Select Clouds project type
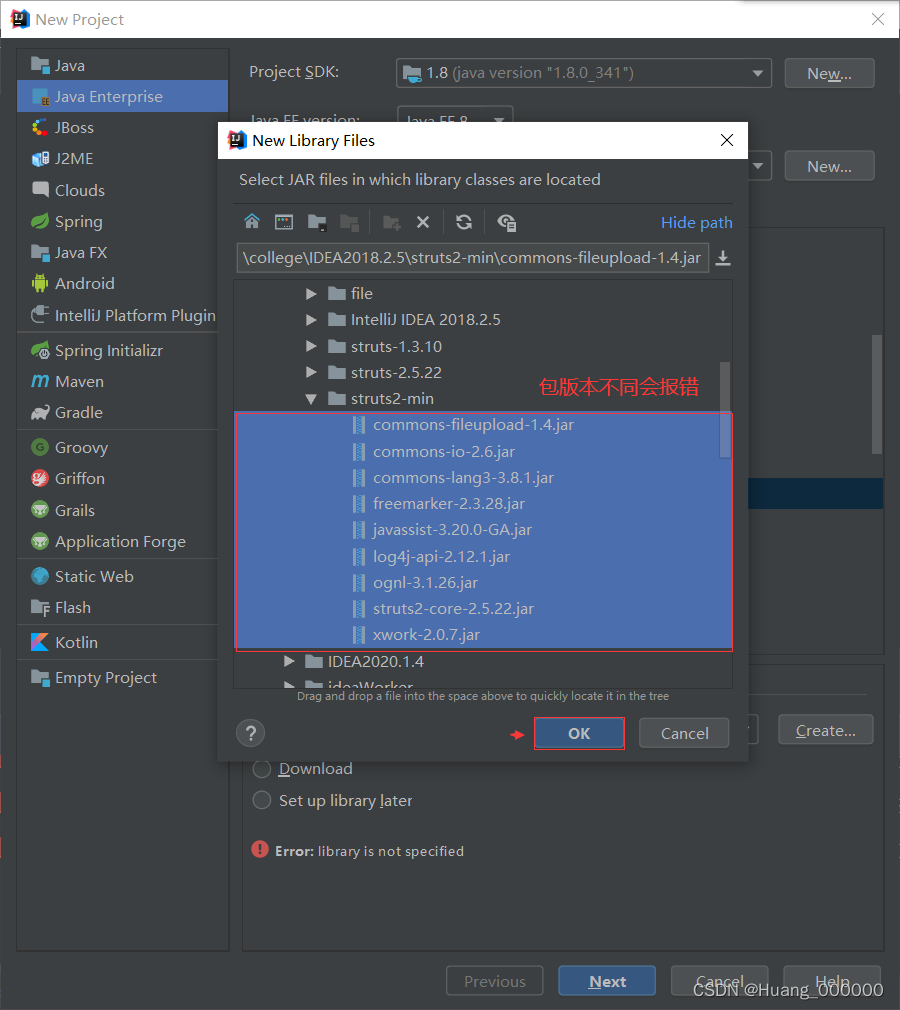The width and height of the screenshot is (900, 1010). tap(122, 190)
